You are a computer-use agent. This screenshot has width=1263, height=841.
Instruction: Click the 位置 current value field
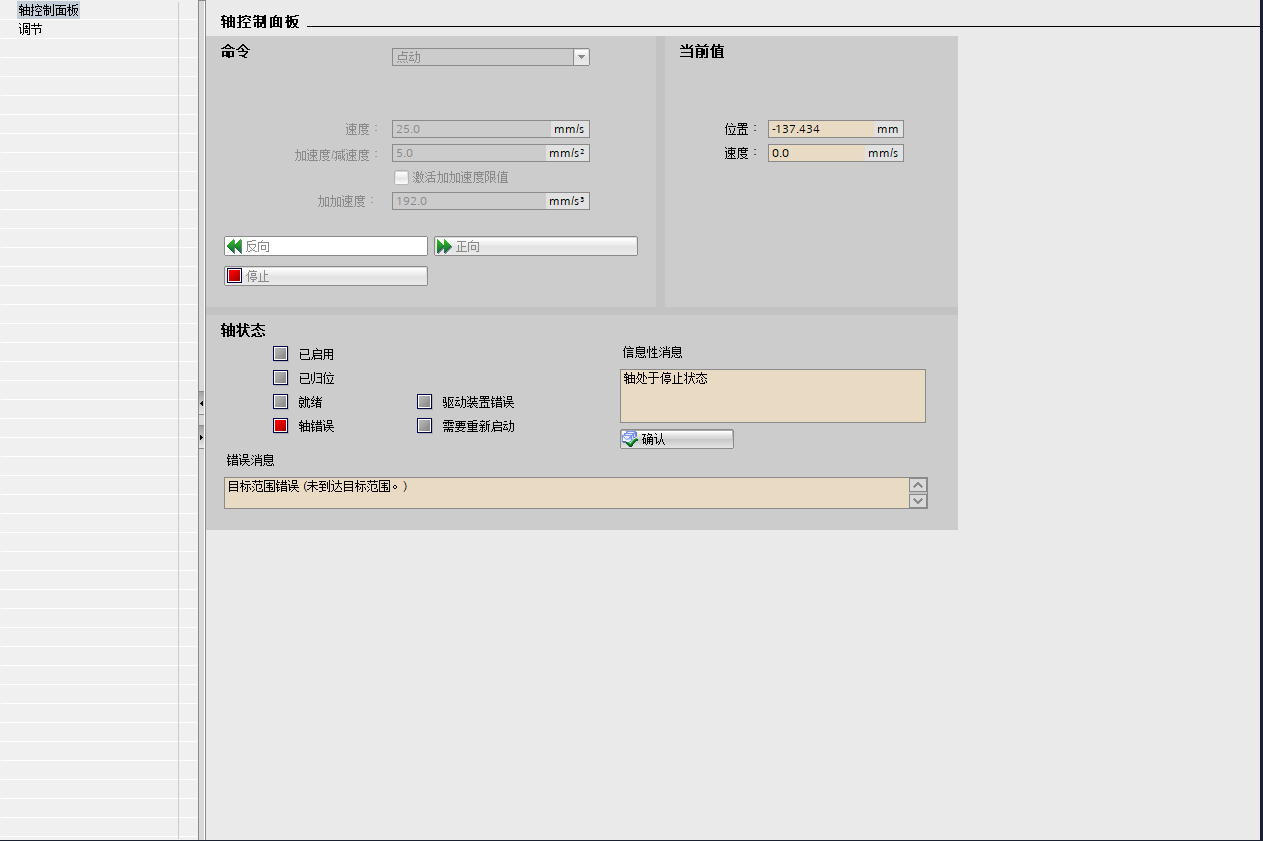820,129
